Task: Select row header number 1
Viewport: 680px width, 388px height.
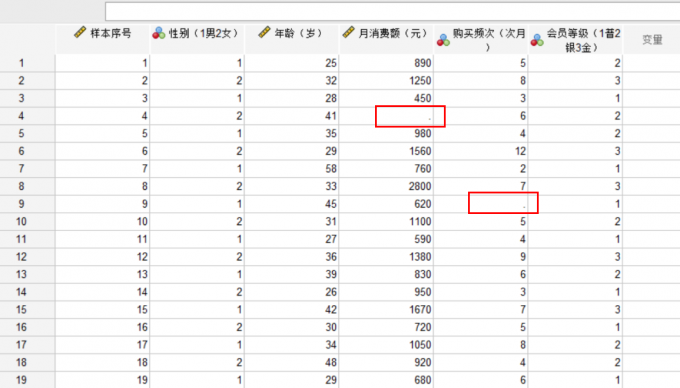Action: coord(28,63)
